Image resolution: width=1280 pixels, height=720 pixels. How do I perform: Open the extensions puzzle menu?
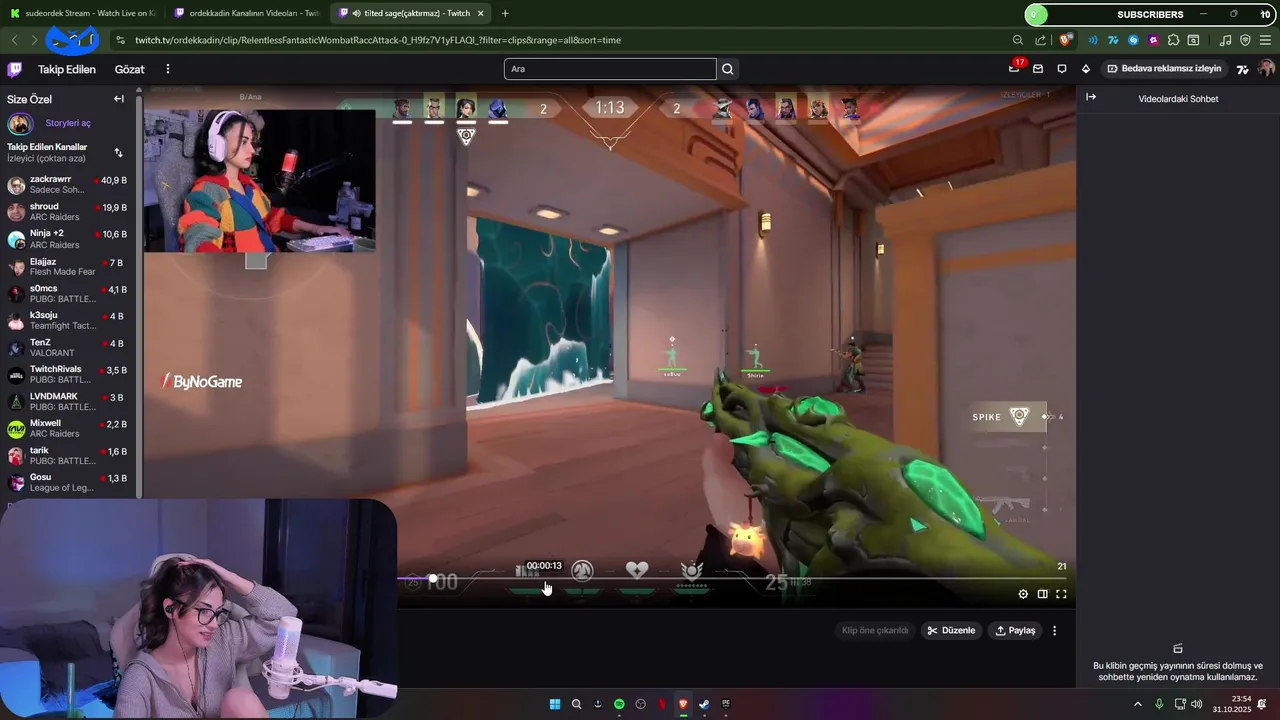click(x=1173, y=40)
